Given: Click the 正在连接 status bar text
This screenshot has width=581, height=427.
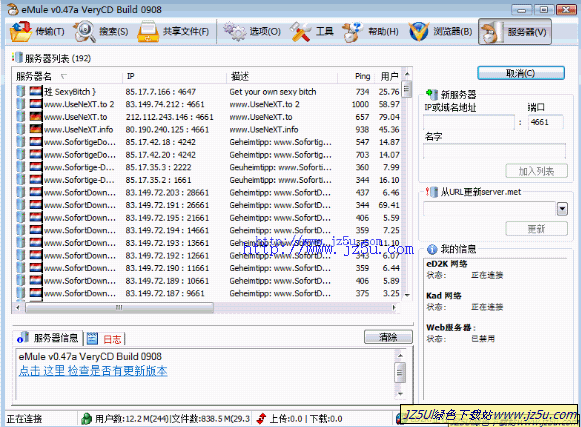Looking at the screenshot, I should [24, 419].
